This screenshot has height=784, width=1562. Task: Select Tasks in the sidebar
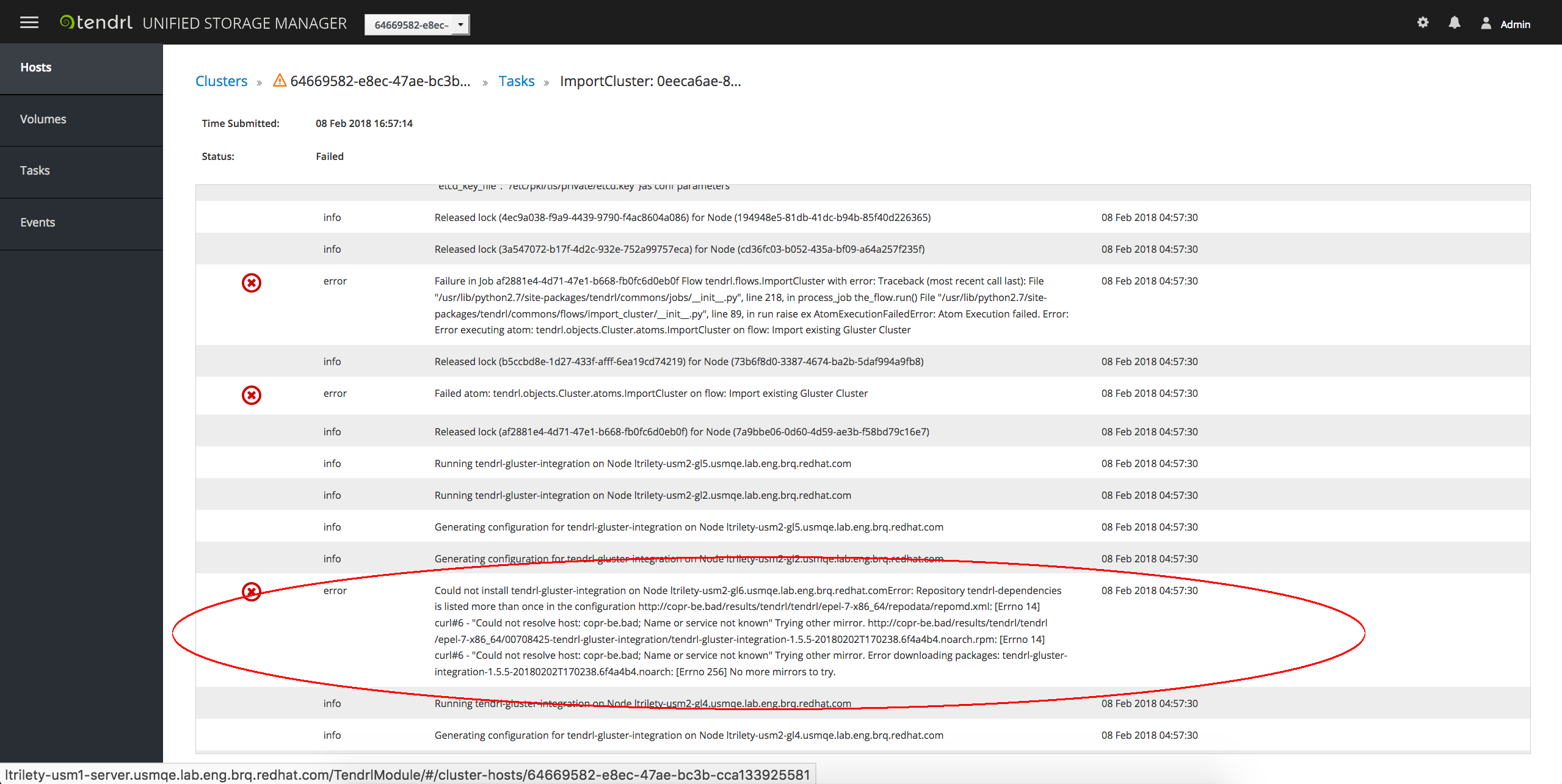coord(35,170)
